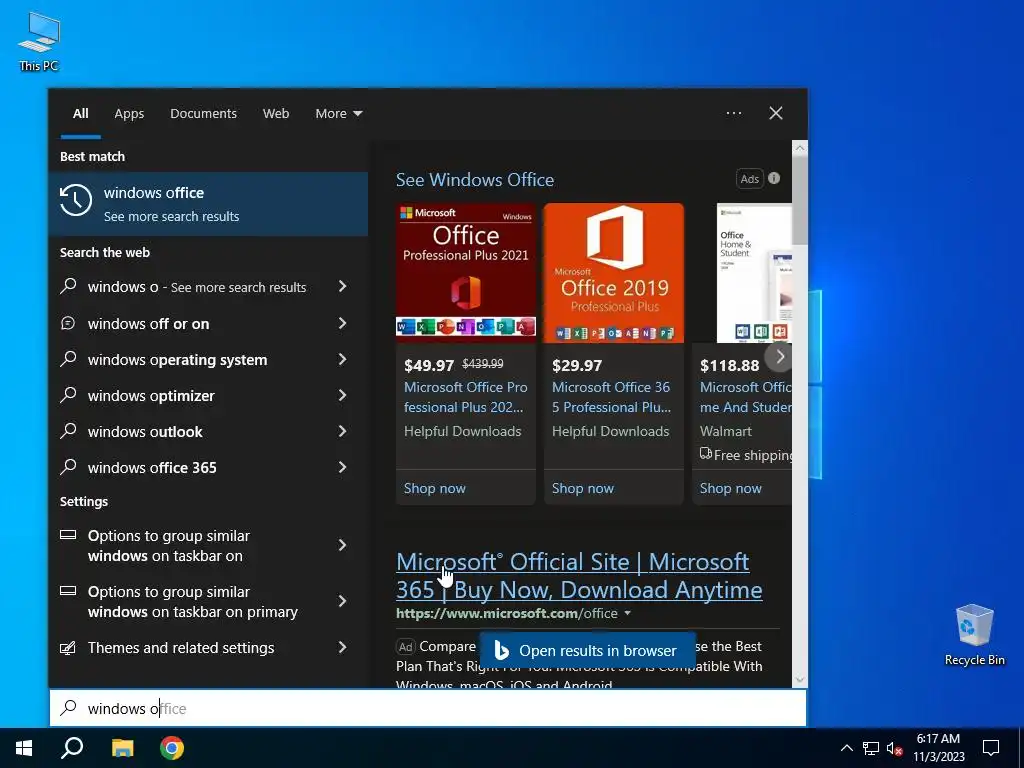
Task: Open the More dropdown
Action: tap(338, 114)
